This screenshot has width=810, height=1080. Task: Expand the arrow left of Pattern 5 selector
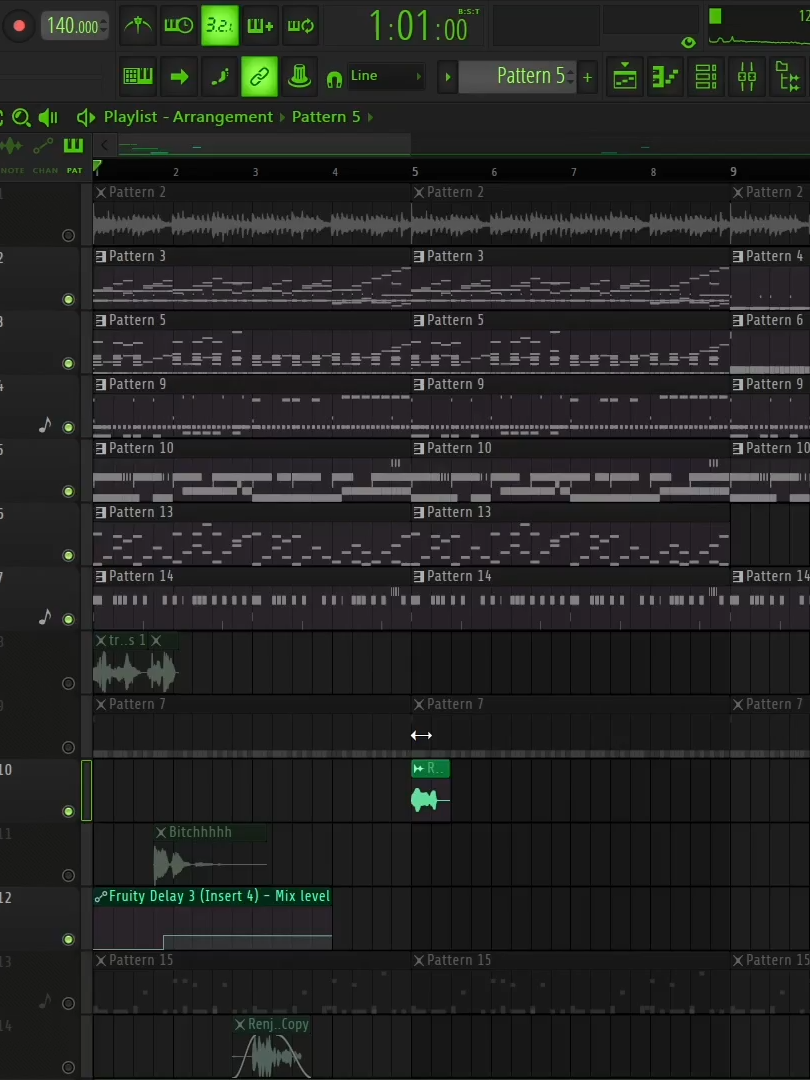click(448, 77)
